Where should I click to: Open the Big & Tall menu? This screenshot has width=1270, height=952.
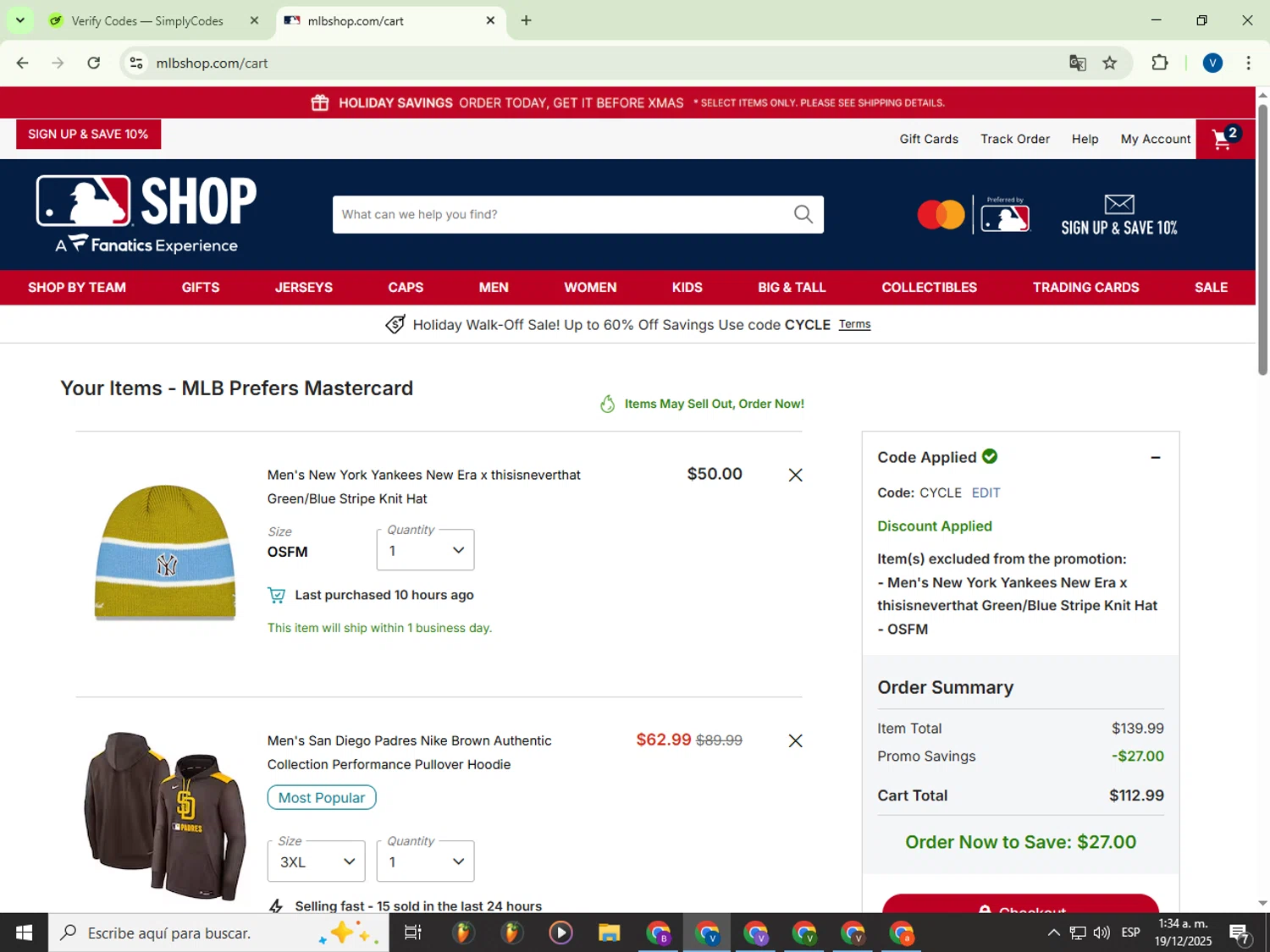click(x=792, y=288)
